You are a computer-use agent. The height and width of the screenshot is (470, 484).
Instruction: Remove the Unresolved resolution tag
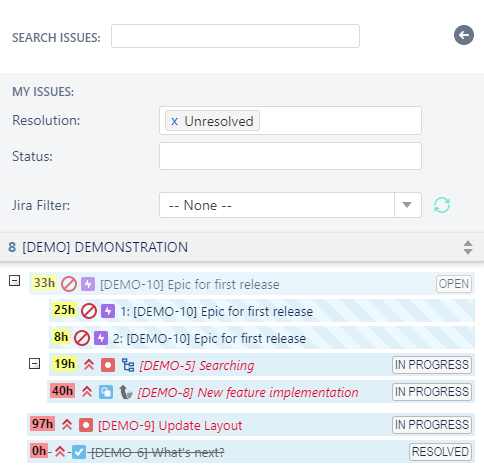pos(174,121)
